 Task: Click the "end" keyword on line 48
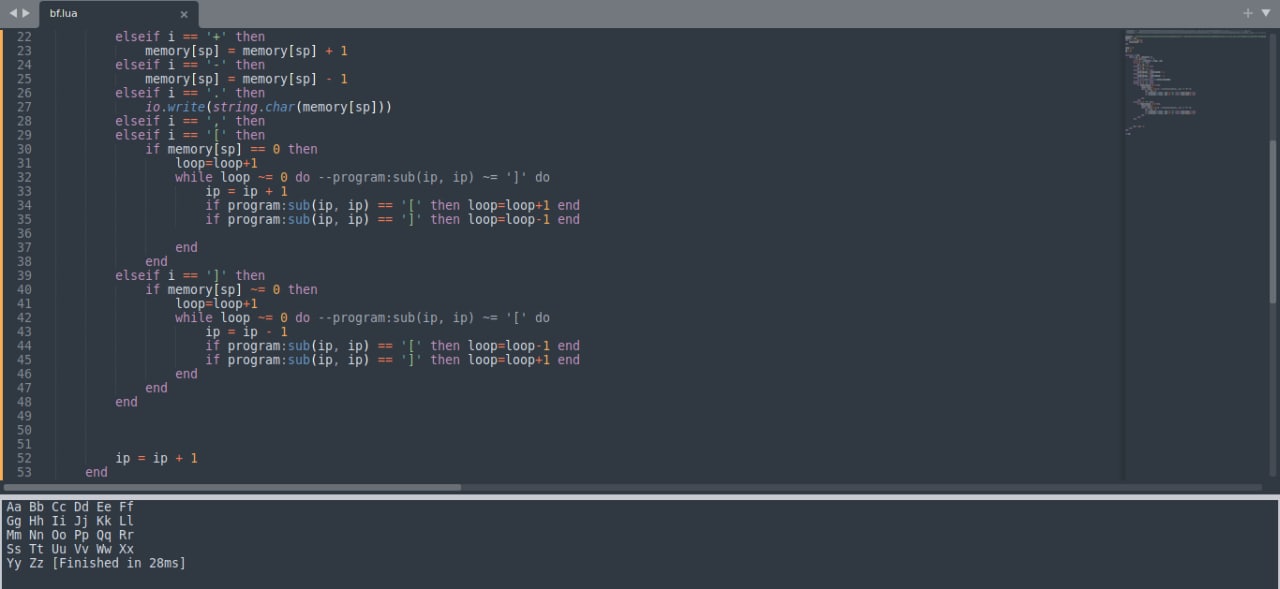point(126,401)
